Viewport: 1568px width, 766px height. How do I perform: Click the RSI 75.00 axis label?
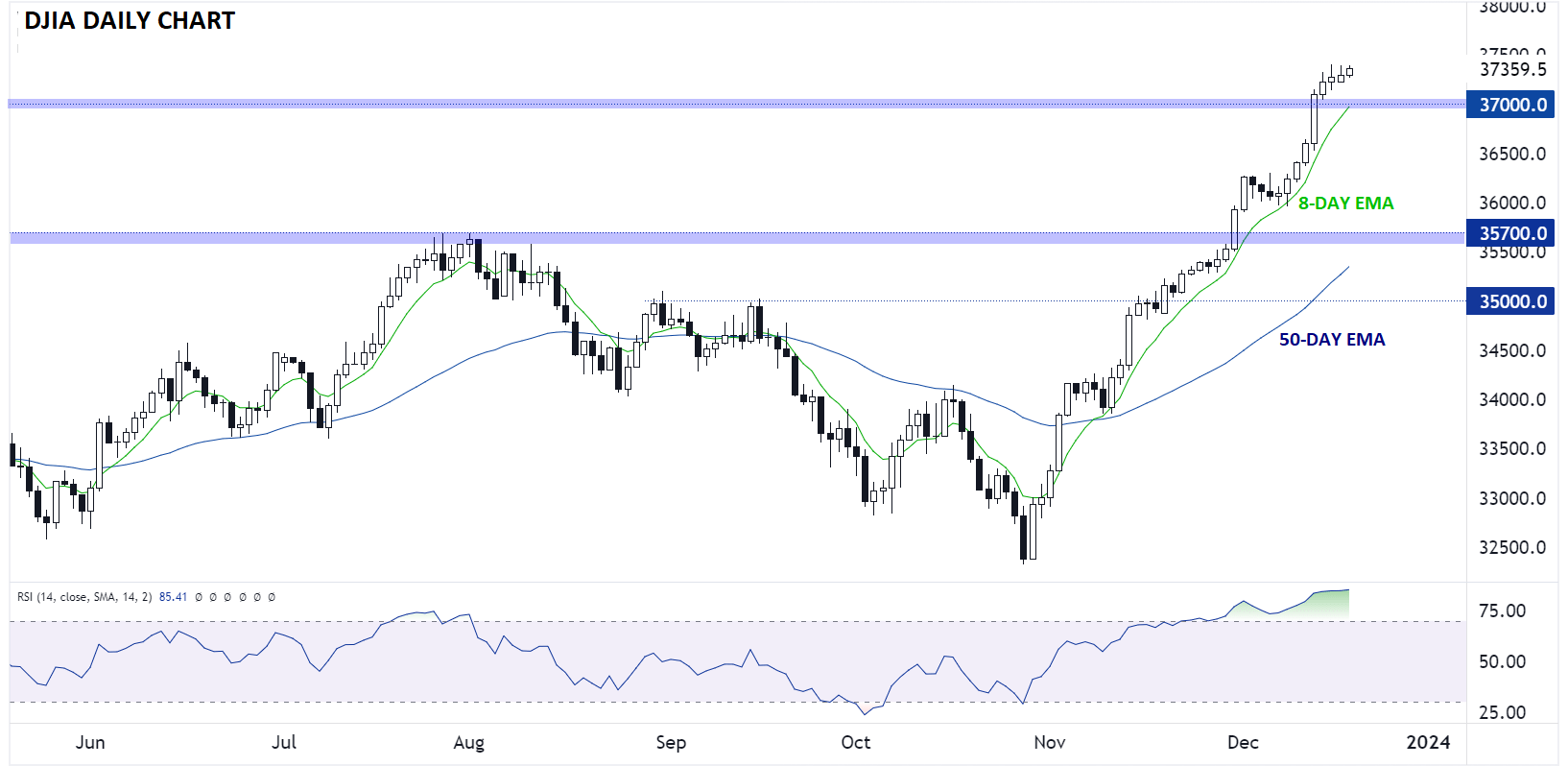1502,610
